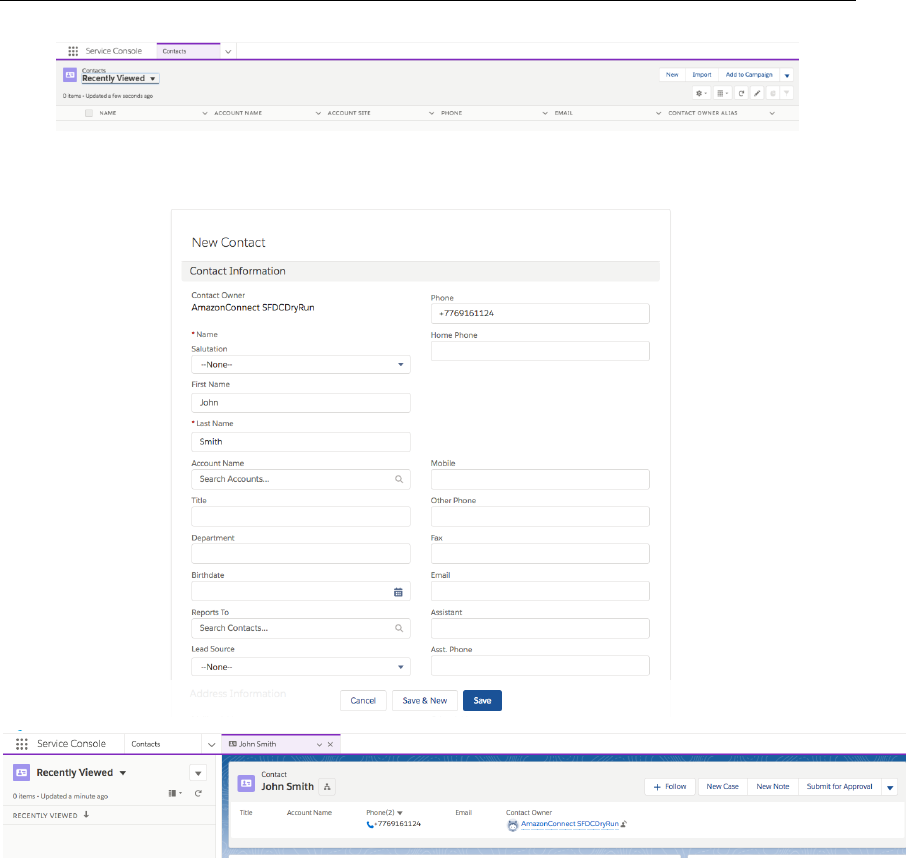Click the search icon in Account Name field
Viewport: 906px width, 858px height.
[398, 479]
